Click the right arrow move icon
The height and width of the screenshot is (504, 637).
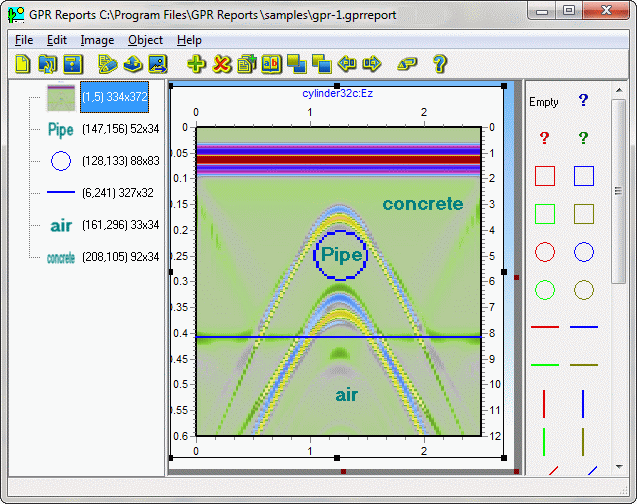pos(372,64)
